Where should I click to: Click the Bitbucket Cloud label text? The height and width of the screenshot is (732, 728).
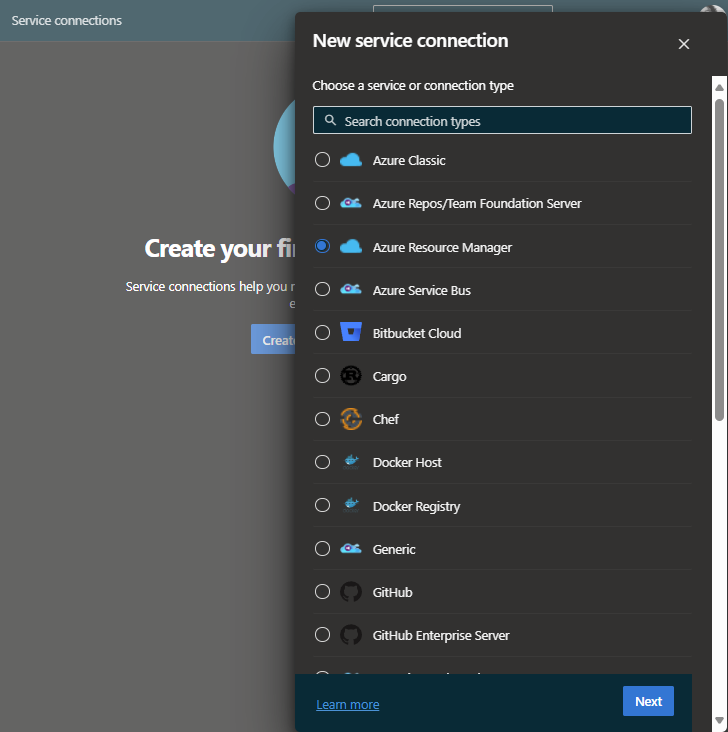coord(417,333)
